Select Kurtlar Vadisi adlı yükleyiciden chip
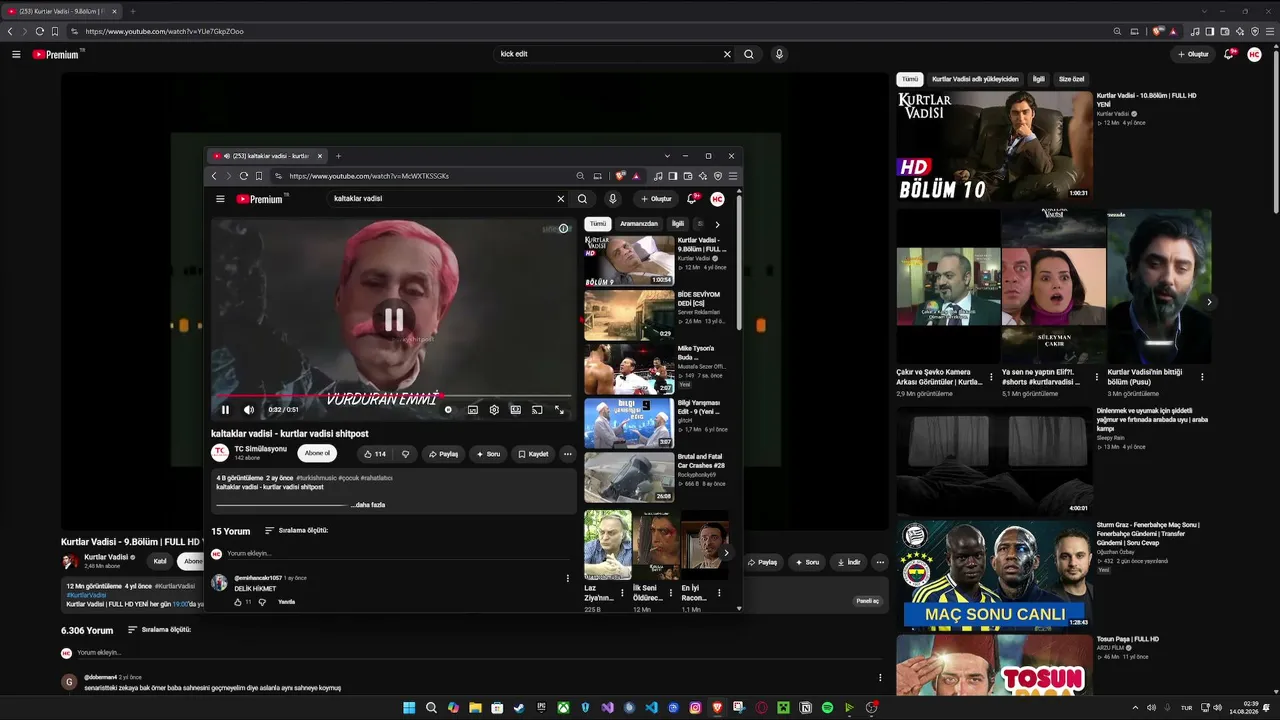 (x=975, y=79)
